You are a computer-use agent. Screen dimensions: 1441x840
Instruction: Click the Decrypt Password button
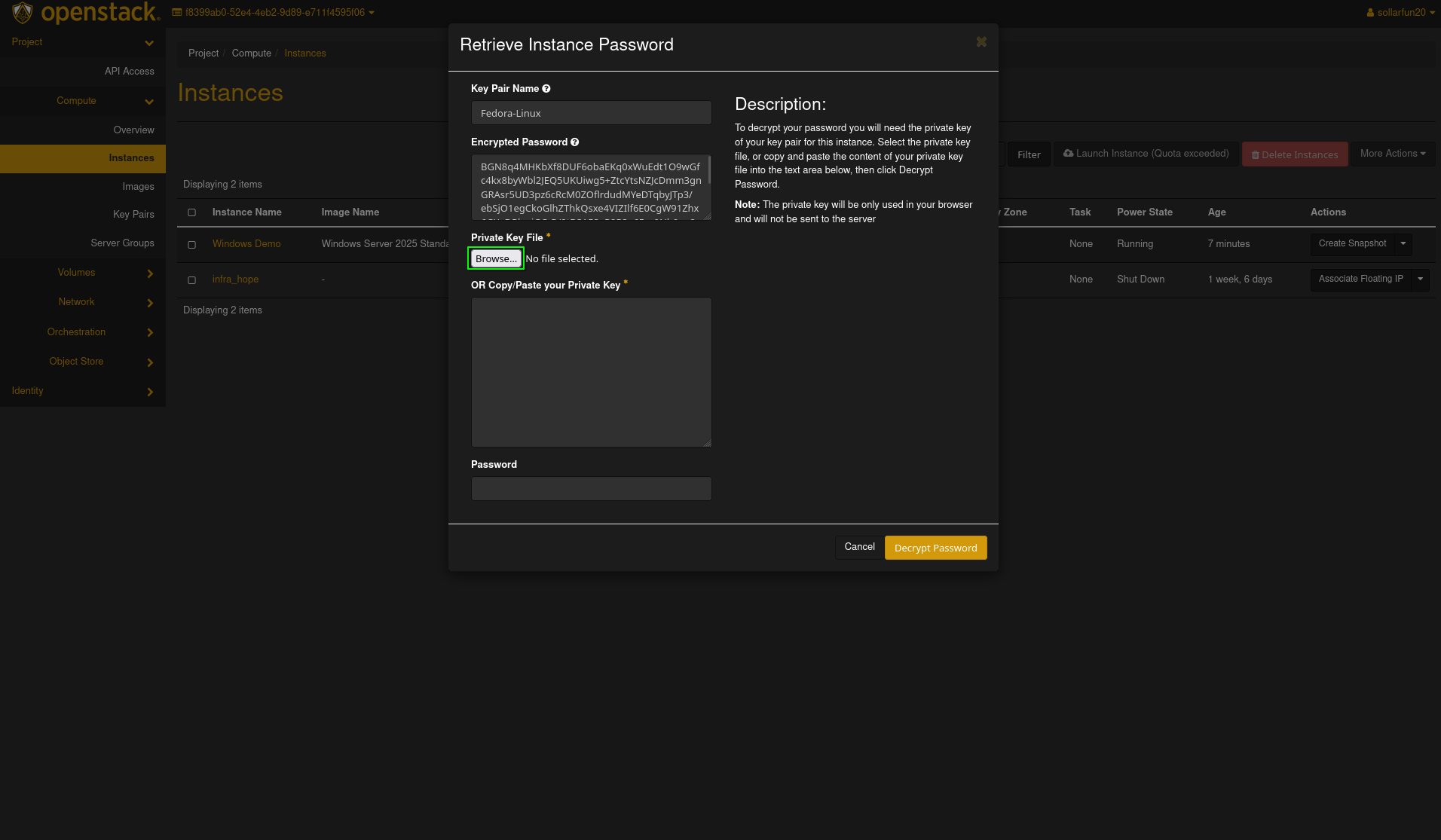935,548
